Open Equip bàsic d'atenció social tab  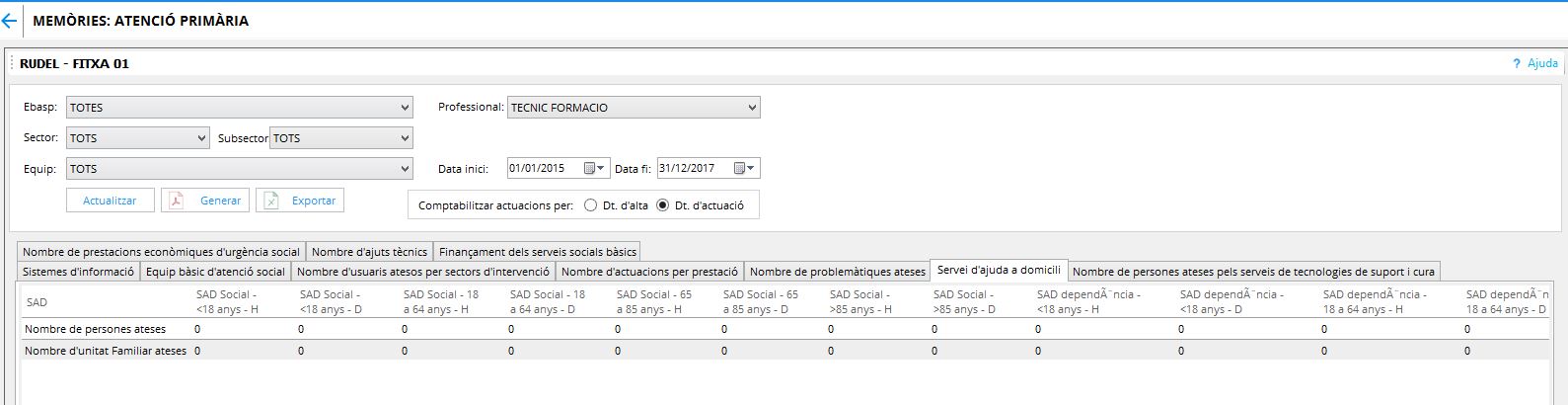coord(214,272)
